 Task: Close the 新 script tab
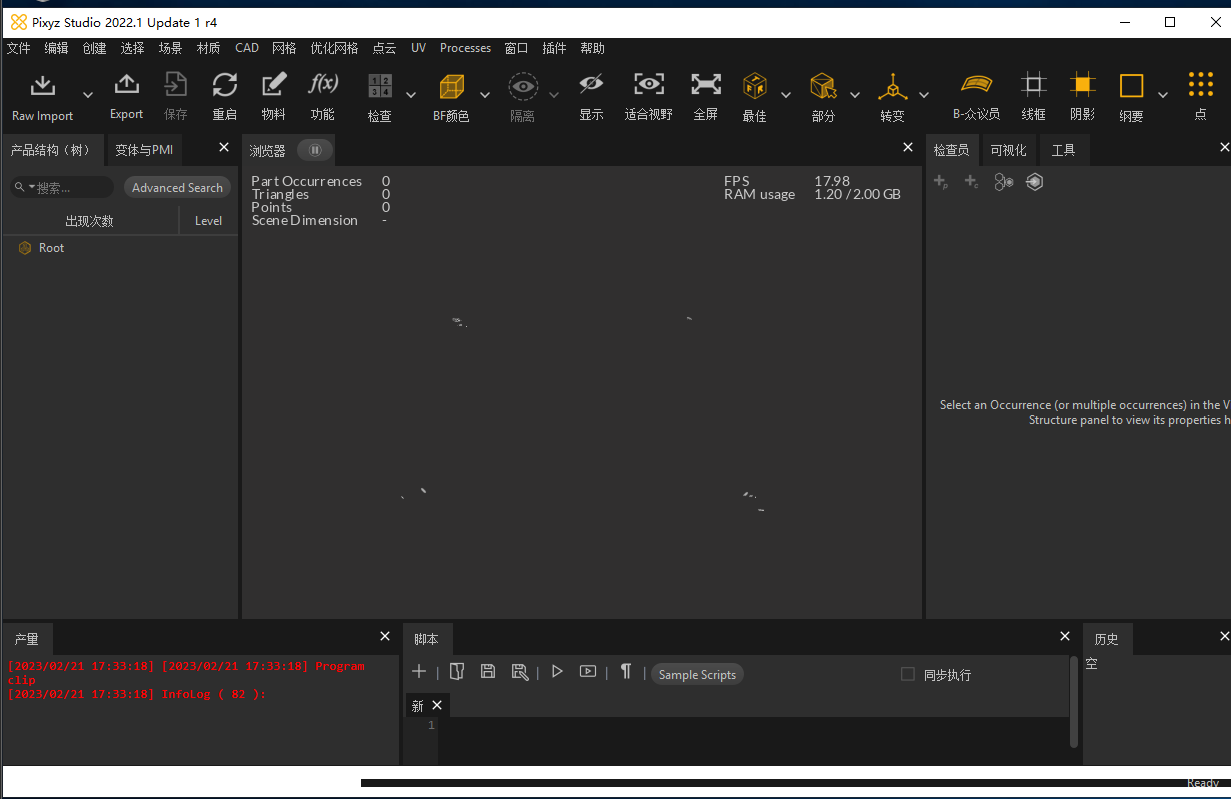pyautogui.click(x=437, y=706)
